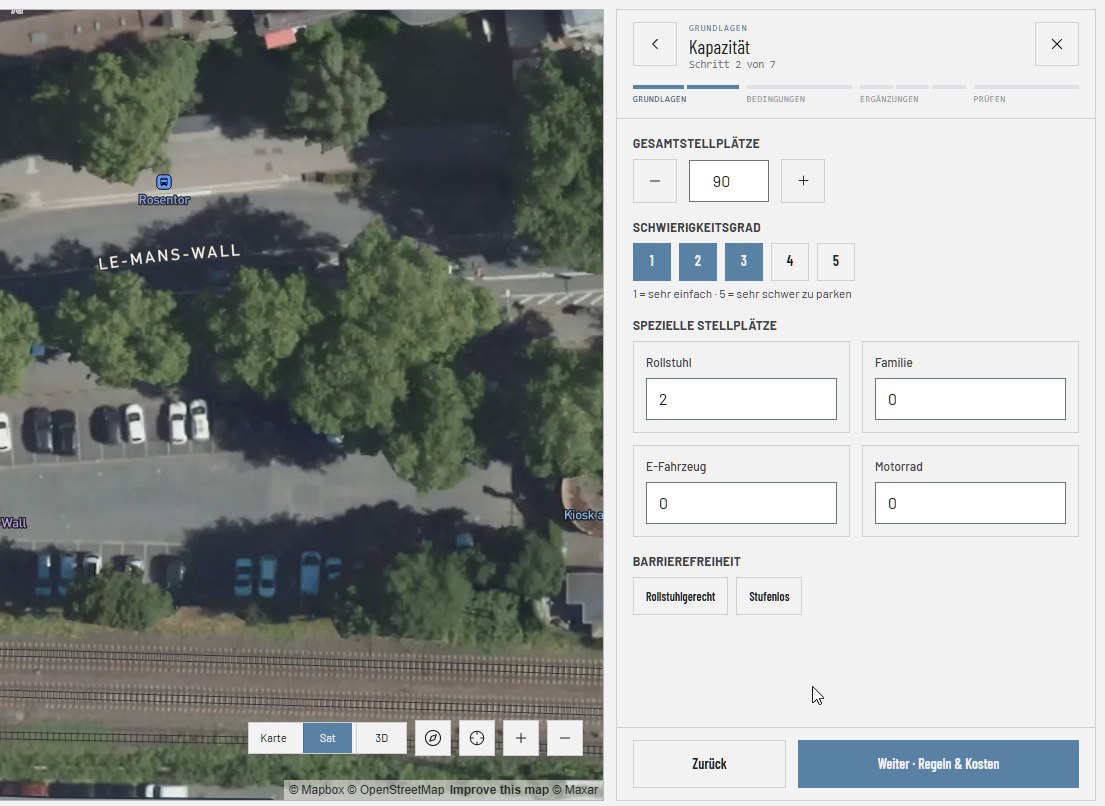The width and height of the screenshot is (1105, 806).
Task: Focus the Familie spaces field
Action: click(x=970, y=399)
